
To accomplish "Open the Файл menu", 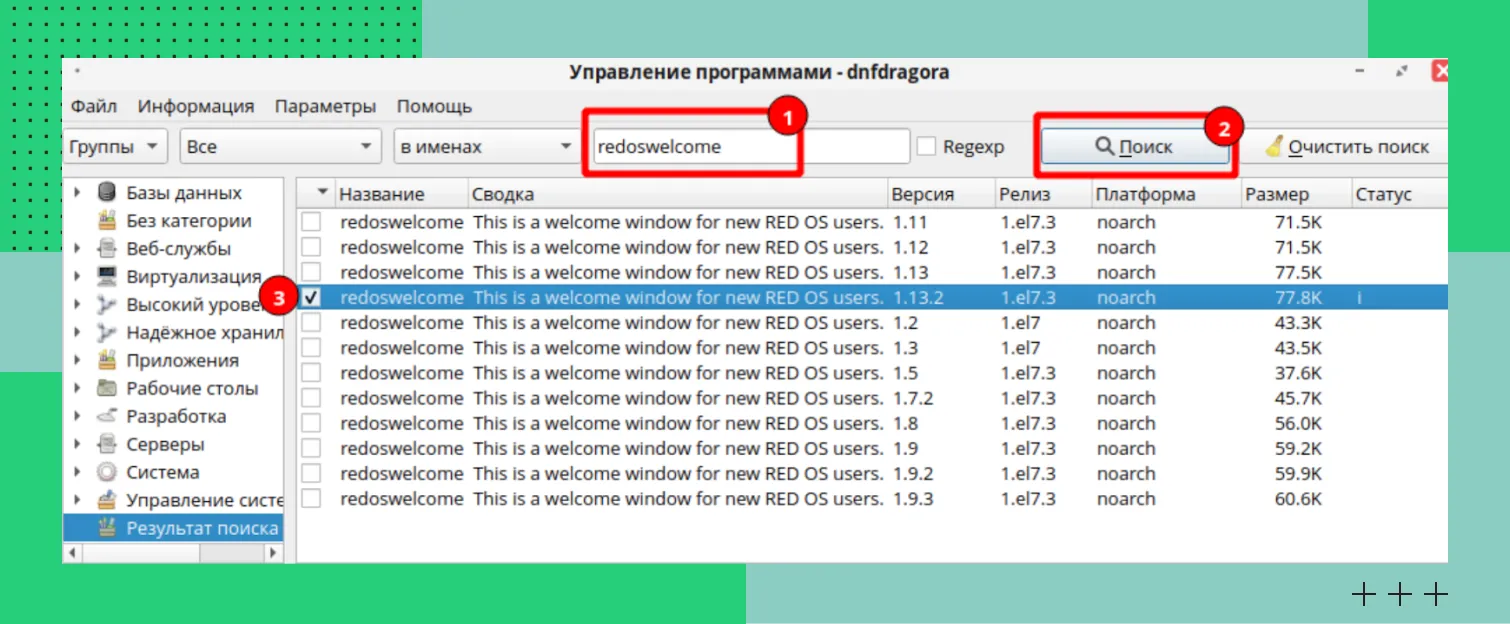I will click(x=94, y=106).
